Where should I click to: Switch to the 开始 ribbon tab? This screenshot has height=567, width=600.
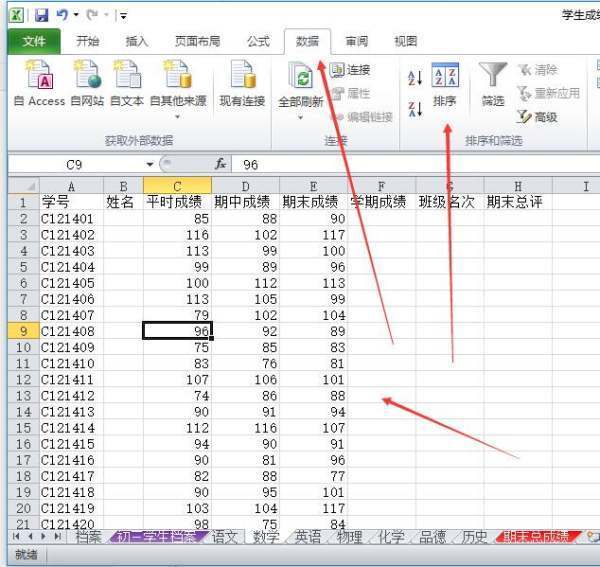(x=87, y=41)
